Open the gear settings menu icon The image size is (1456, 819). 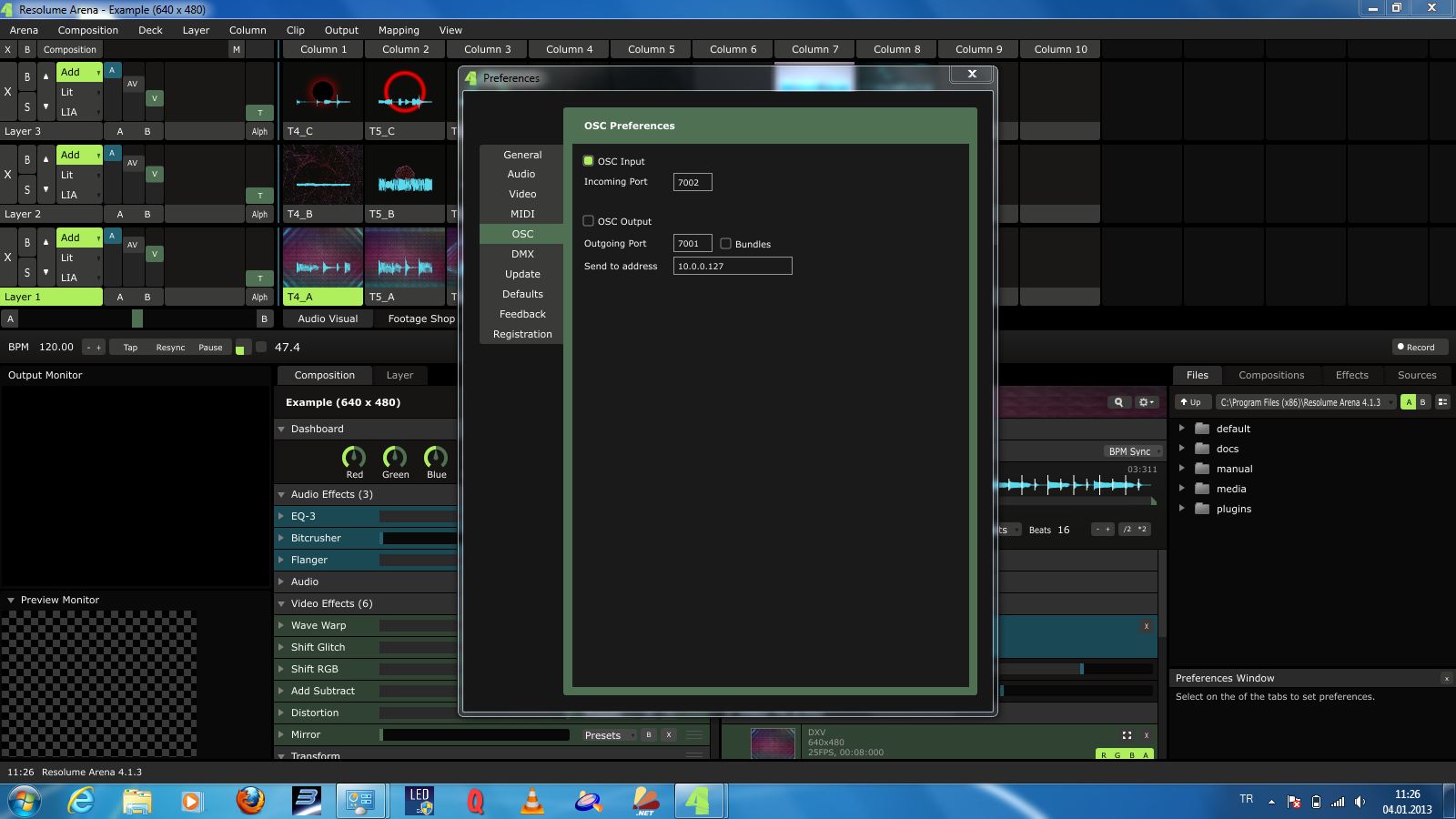(1146, 402)
